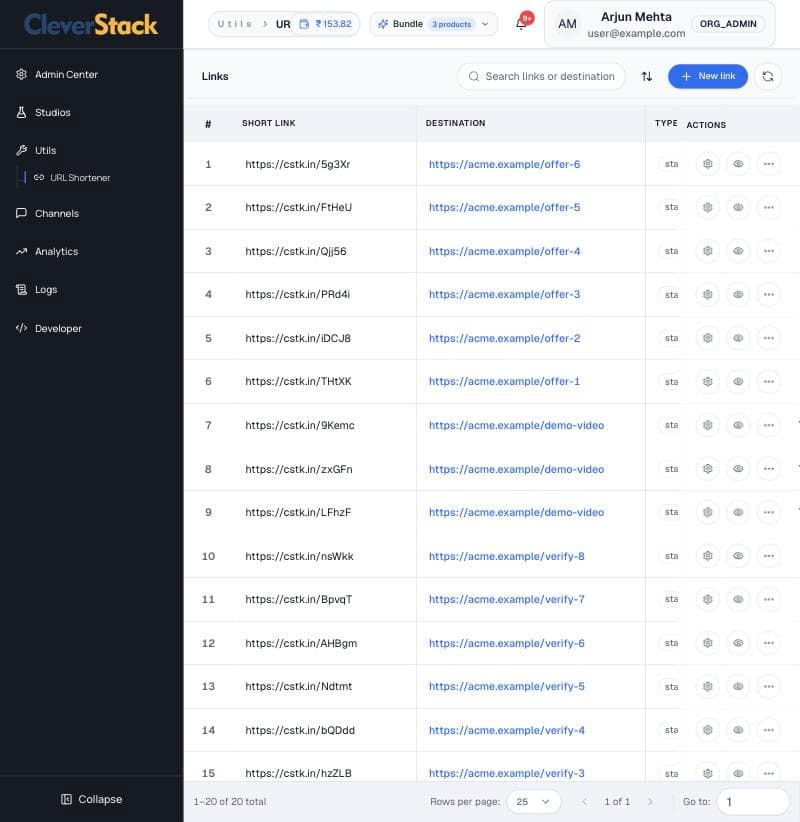Select URL Shortener submenu item
This screenshot has height=822, width=800.
[x=72, y=178]
